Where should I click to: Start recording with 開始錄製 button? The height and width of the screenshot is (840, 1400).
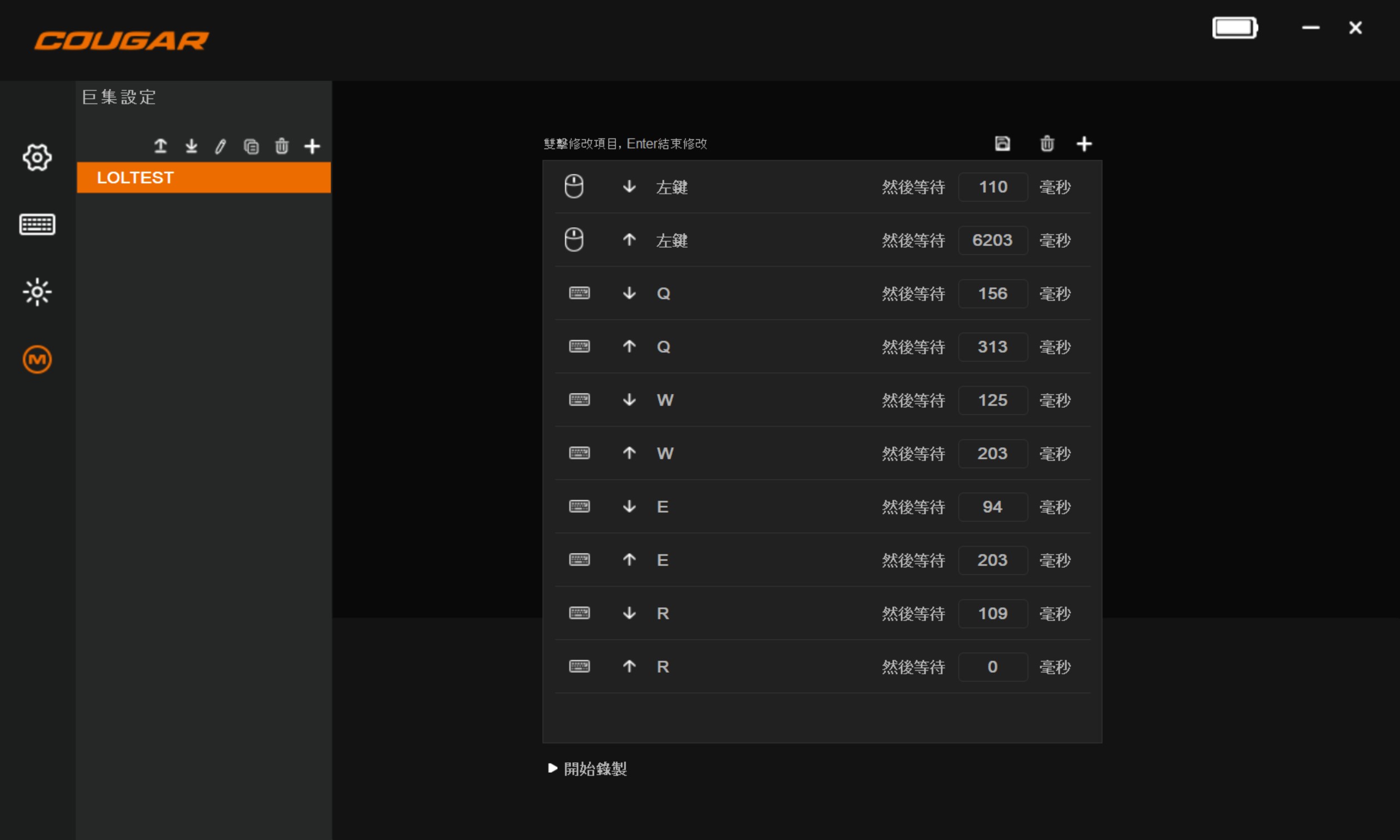point(588,768)
